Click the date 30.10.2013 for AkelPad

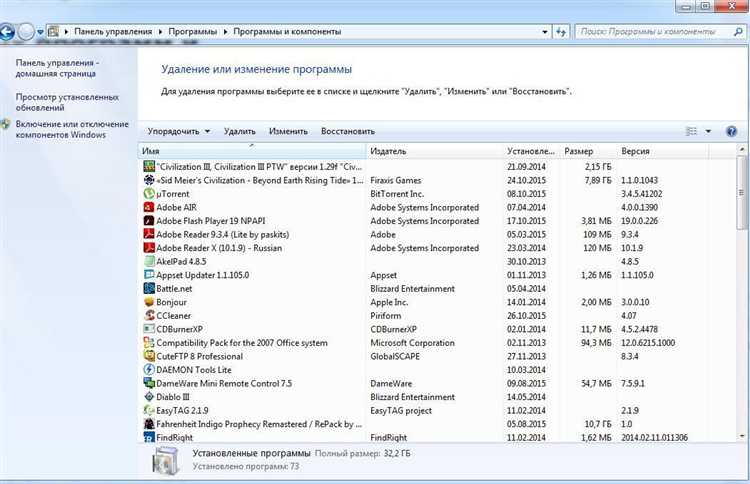526,262
